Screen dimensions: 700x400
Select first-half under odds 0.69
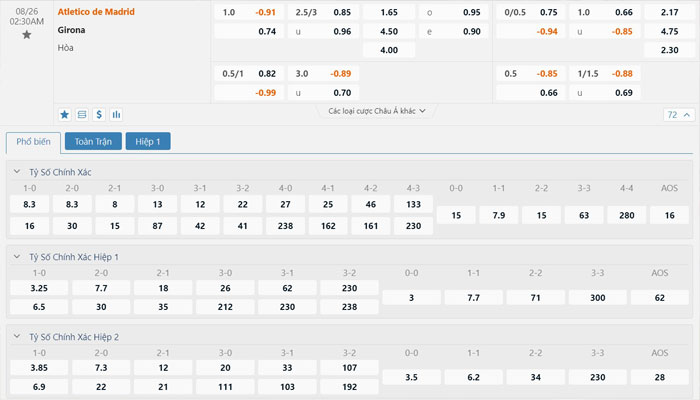[x=604, y=92]
